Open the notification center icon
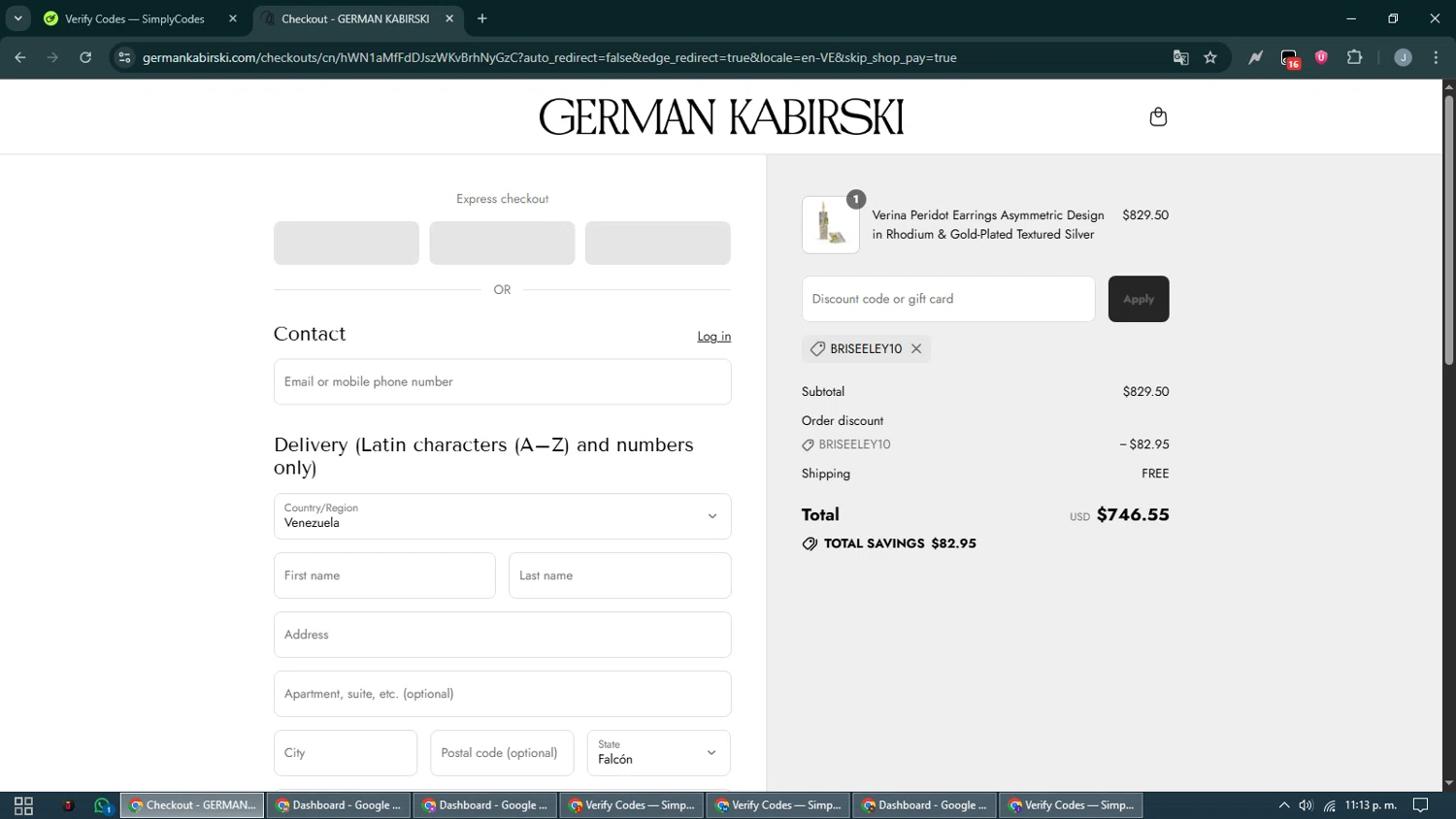1456x819 pixels. coord(1421,805)
